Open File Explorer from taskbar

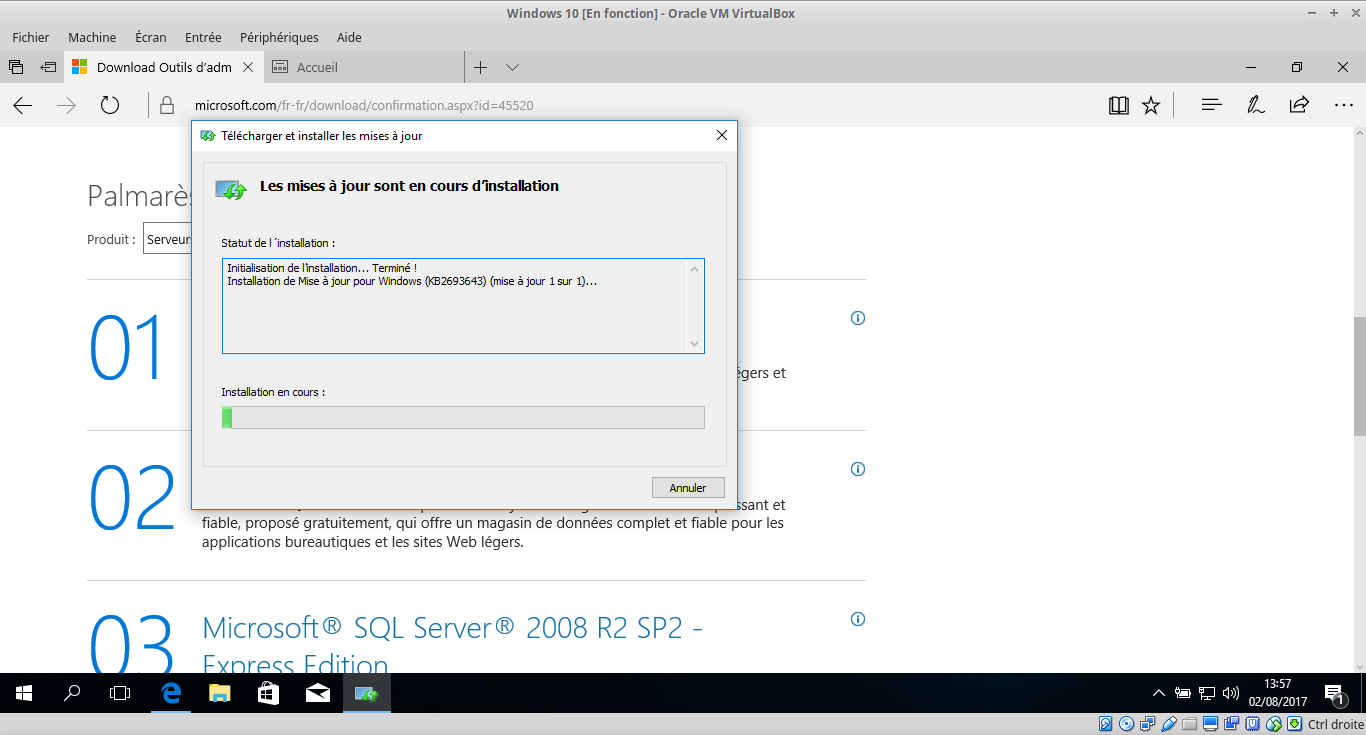coord(219,693)
